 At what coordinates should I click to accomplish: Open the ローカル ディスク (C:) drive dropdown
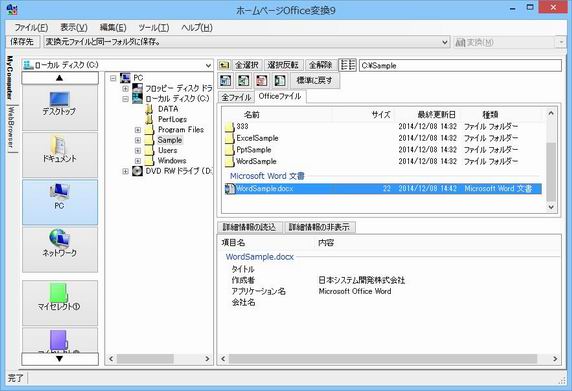(208, 66)
